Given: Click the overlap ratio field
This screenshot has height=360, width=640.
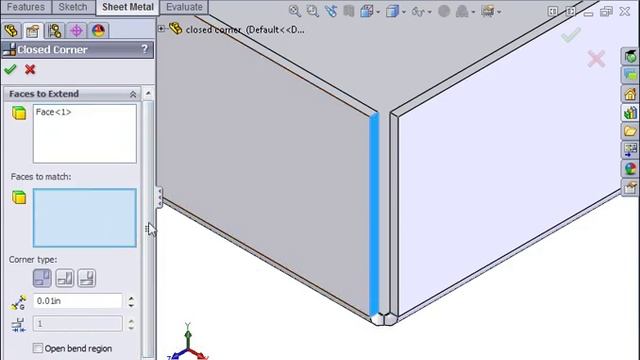Looking at the screenshot, I should pos(78,324).
